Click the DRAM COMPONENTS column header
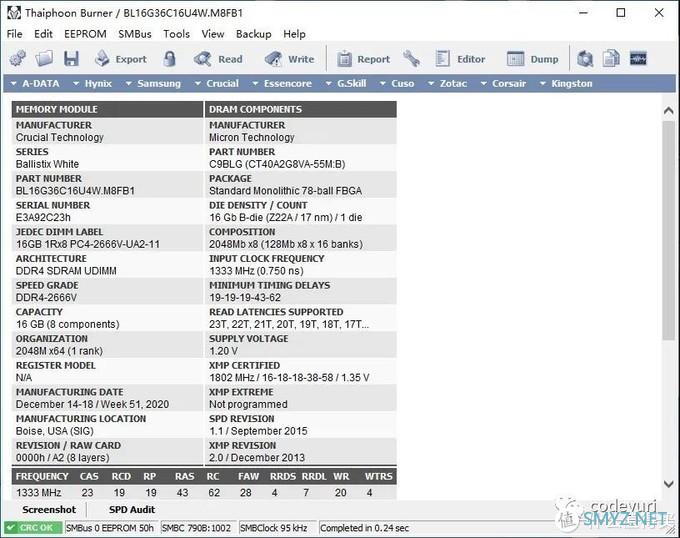This screenshot has height=538, width=680. point(301,109)
